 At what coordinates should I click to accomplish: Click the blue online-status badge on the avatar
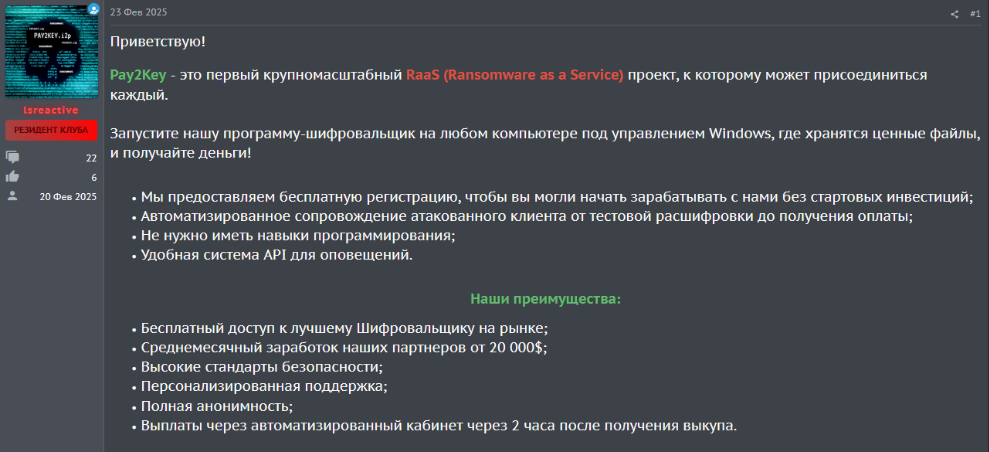(x=94, y=9)
